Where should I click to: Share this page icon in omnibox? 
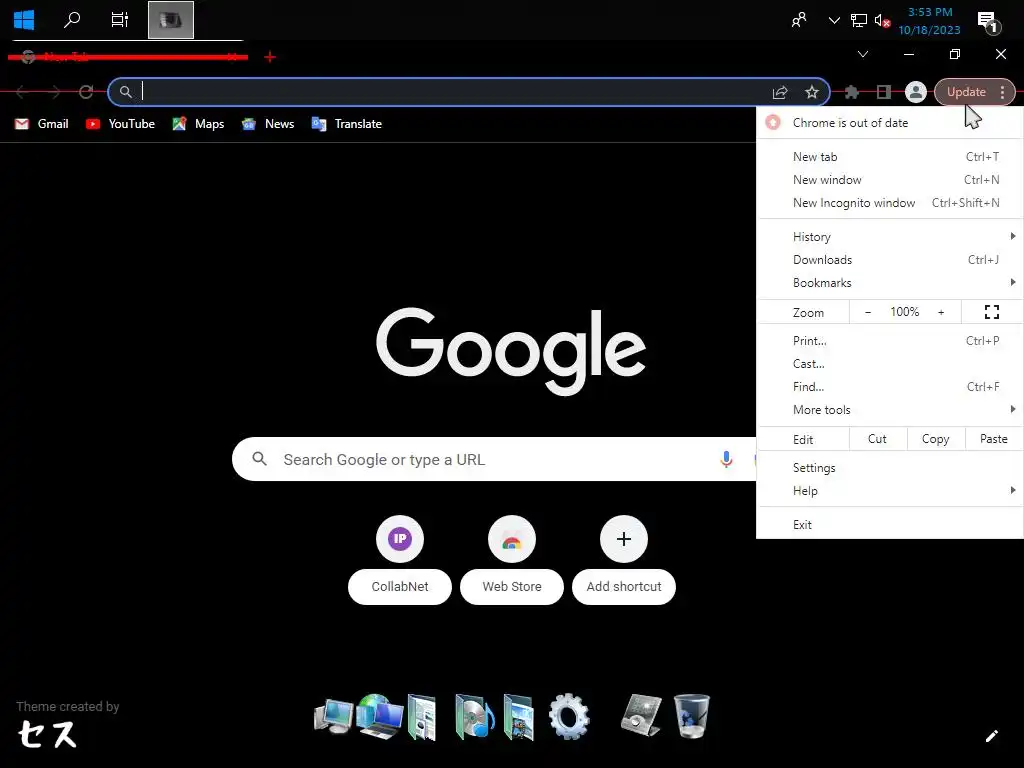tap(780, 92)
